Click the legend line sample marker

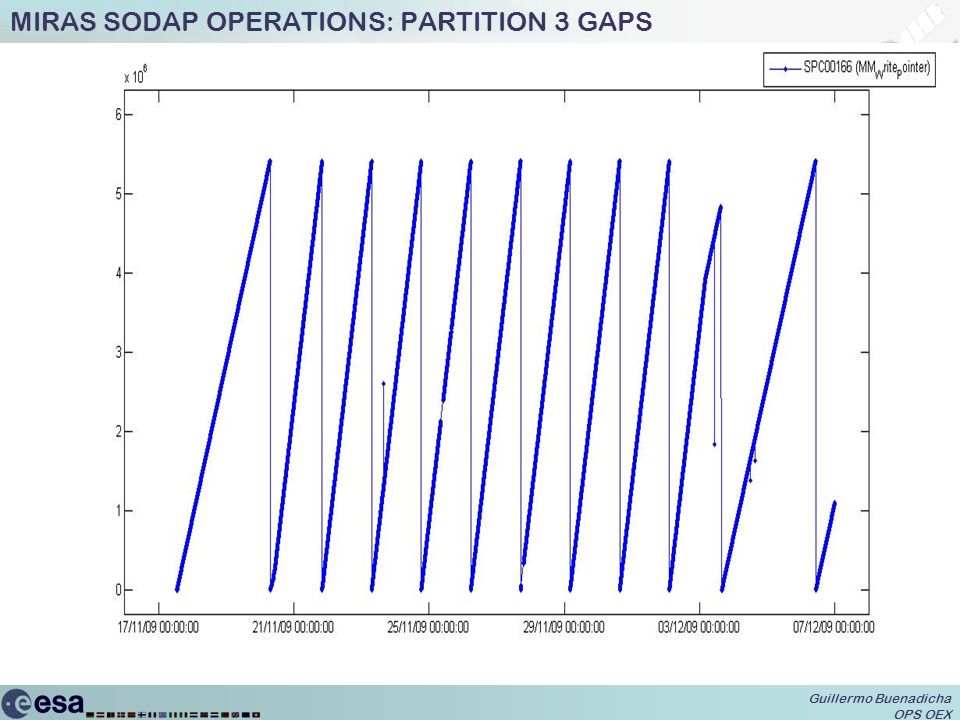[x=786, y=69]
